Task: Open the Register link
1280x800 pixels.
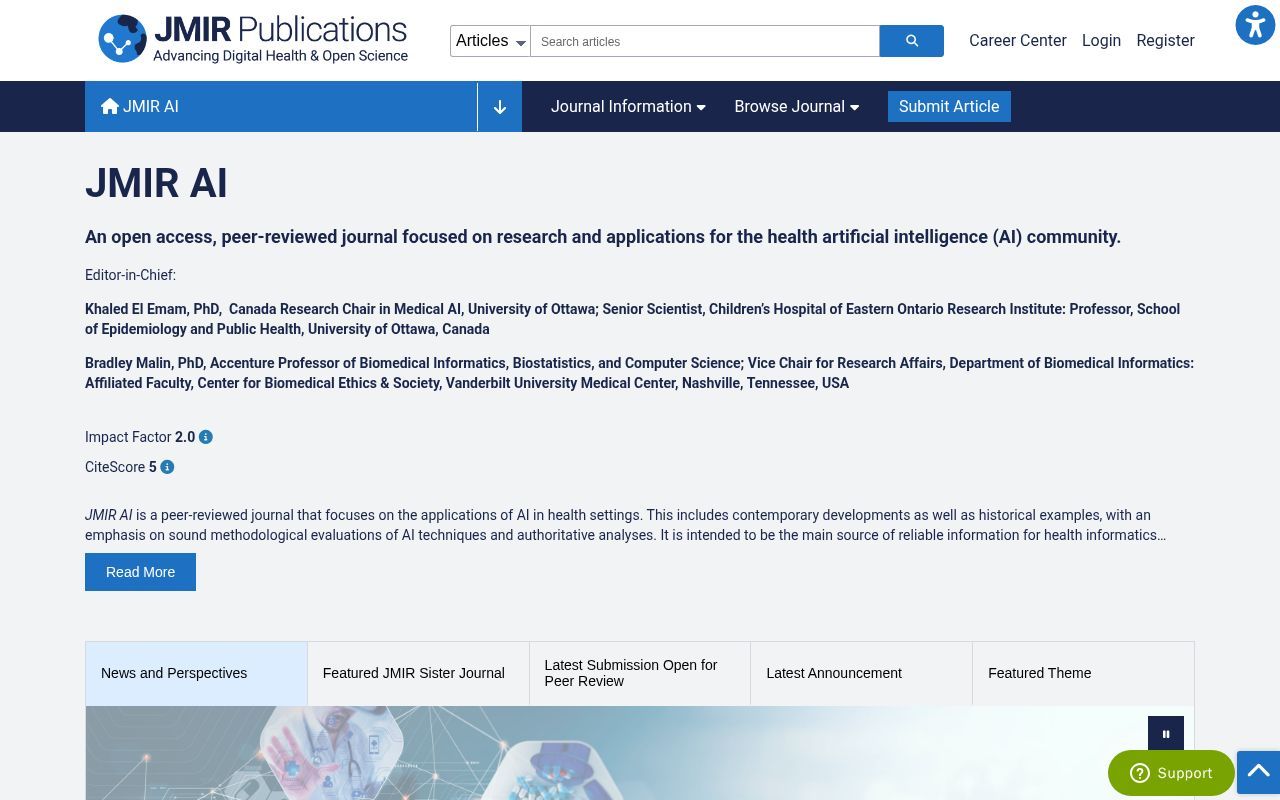Action: point(1165,40)
